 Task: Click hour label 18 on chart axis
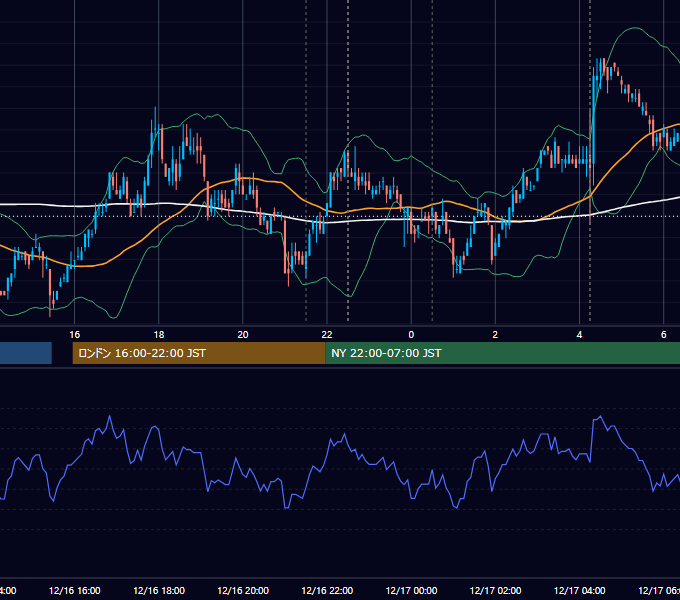[x=159, y=335]
